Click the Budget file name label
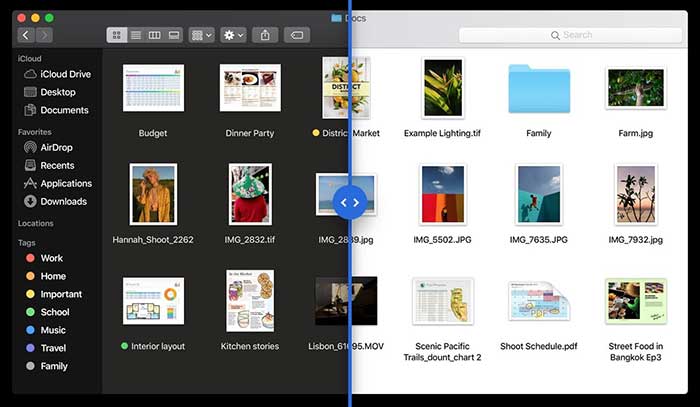 point(153,133)
